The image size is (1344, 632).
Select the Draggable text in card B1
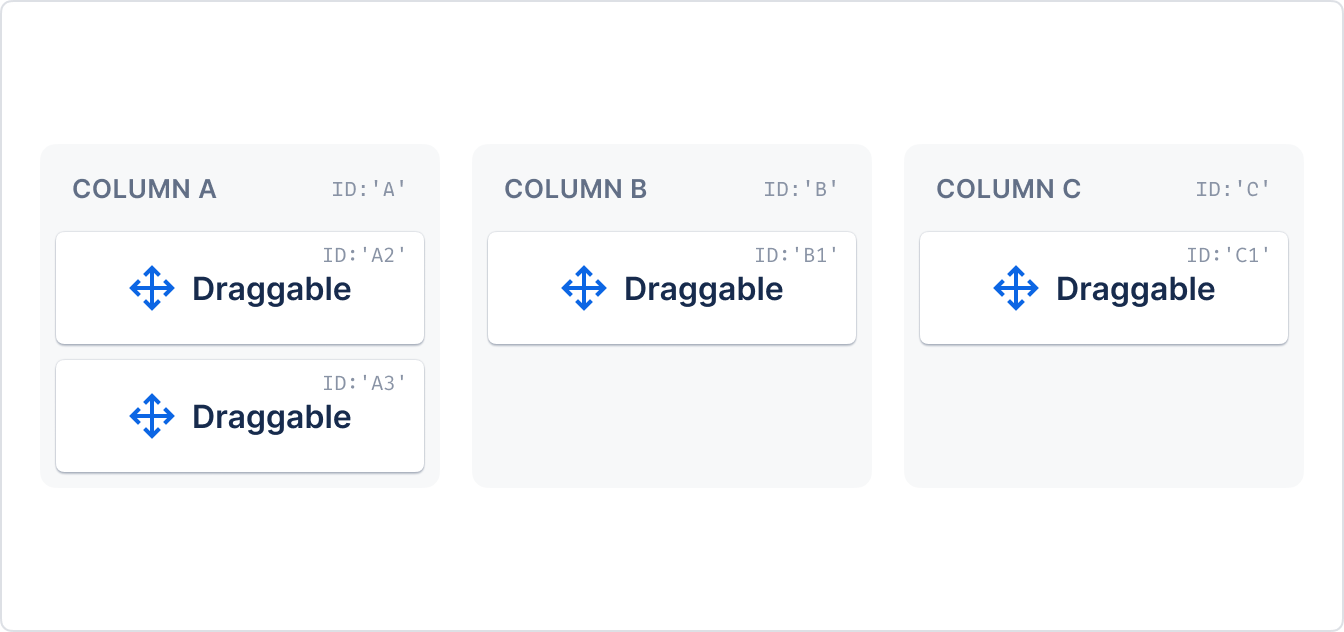click(x=704, y=289)
